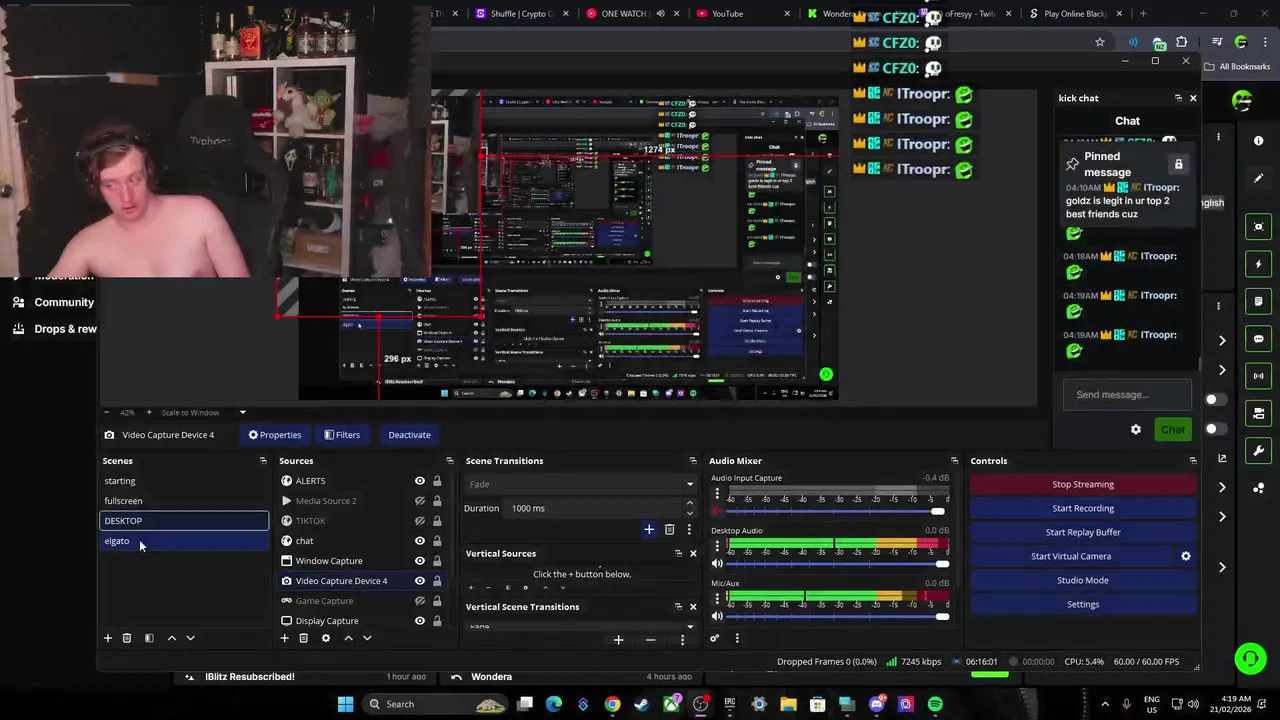Click Start Recording button

1083,508
